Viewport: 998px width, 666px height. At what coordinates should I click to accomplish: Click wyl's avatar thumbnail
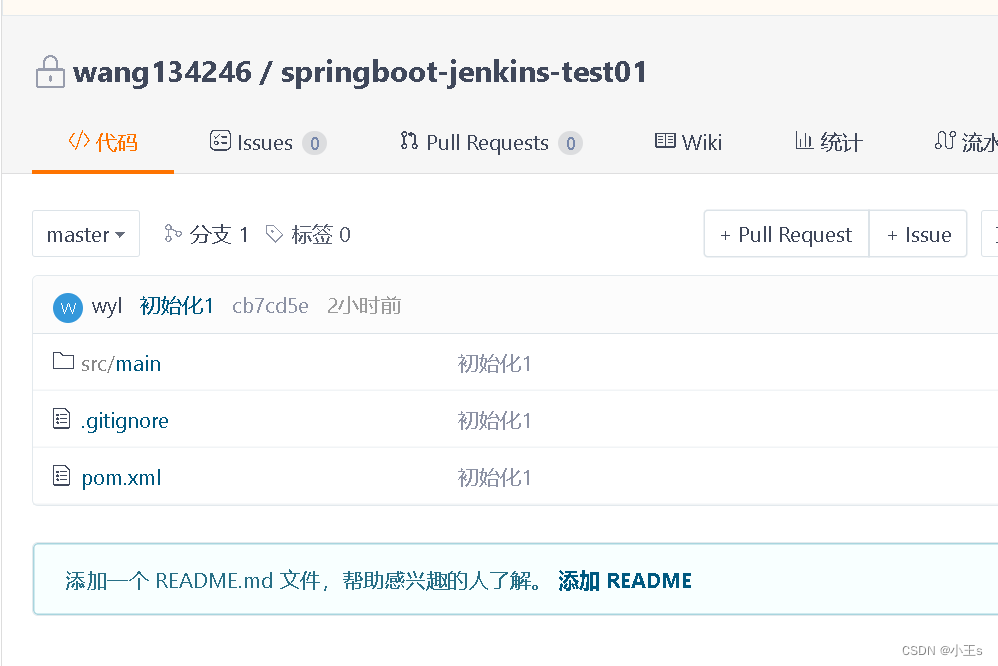pos(67,307)
